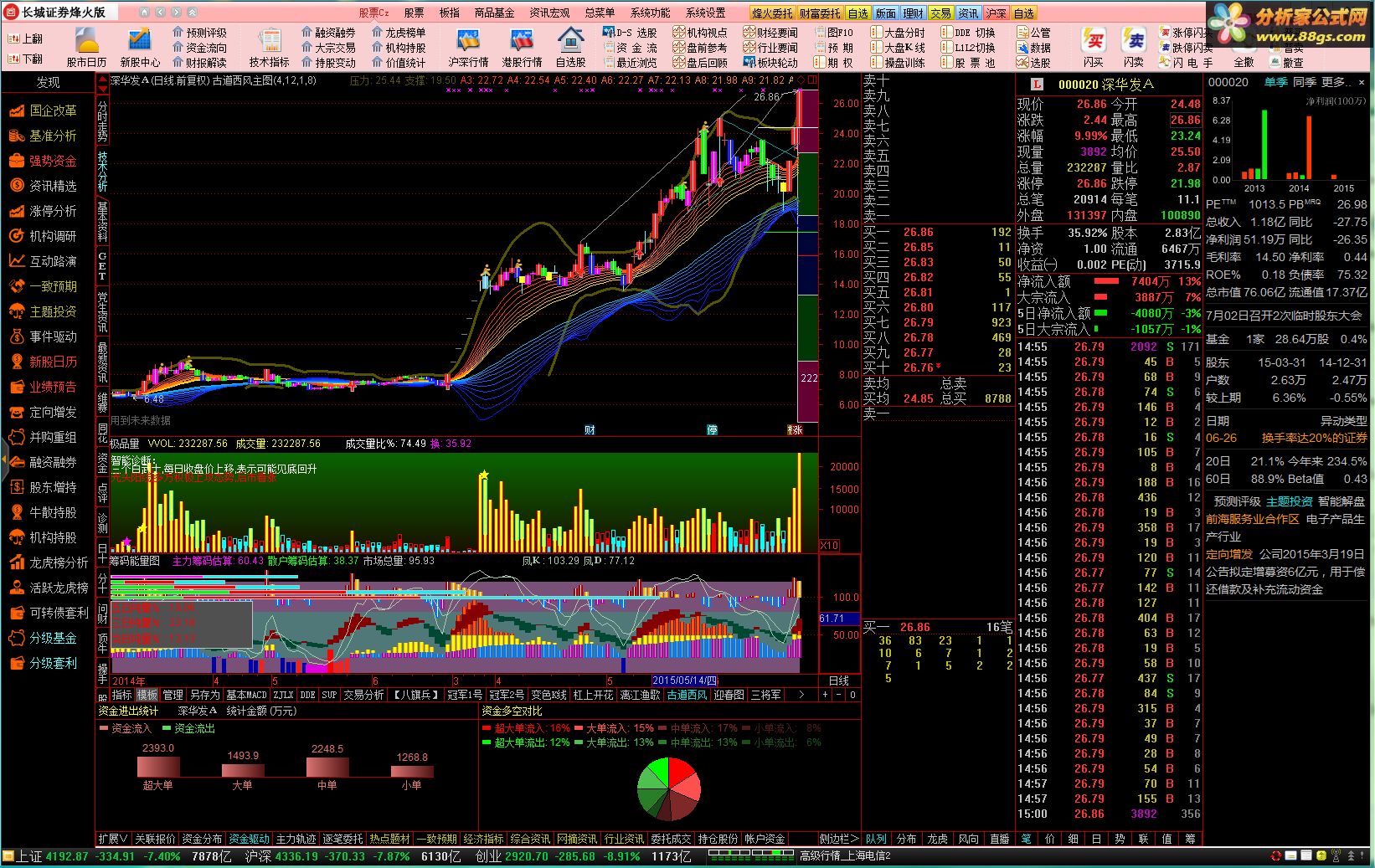Click the 版面 button
This screenshot has height=868, width=1375.
click(x=886, y=13)
